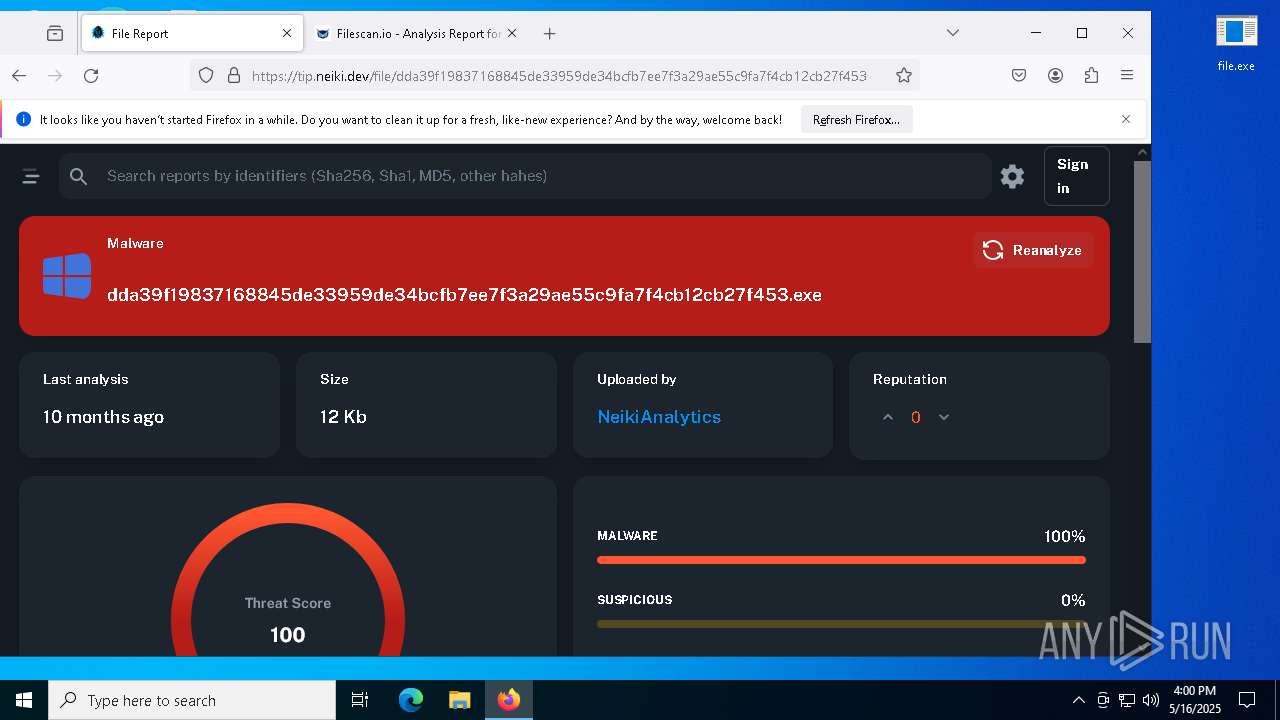Open the extensions puzzle icon
Screen dimensions: 1280x720
tap(1091, 75)
